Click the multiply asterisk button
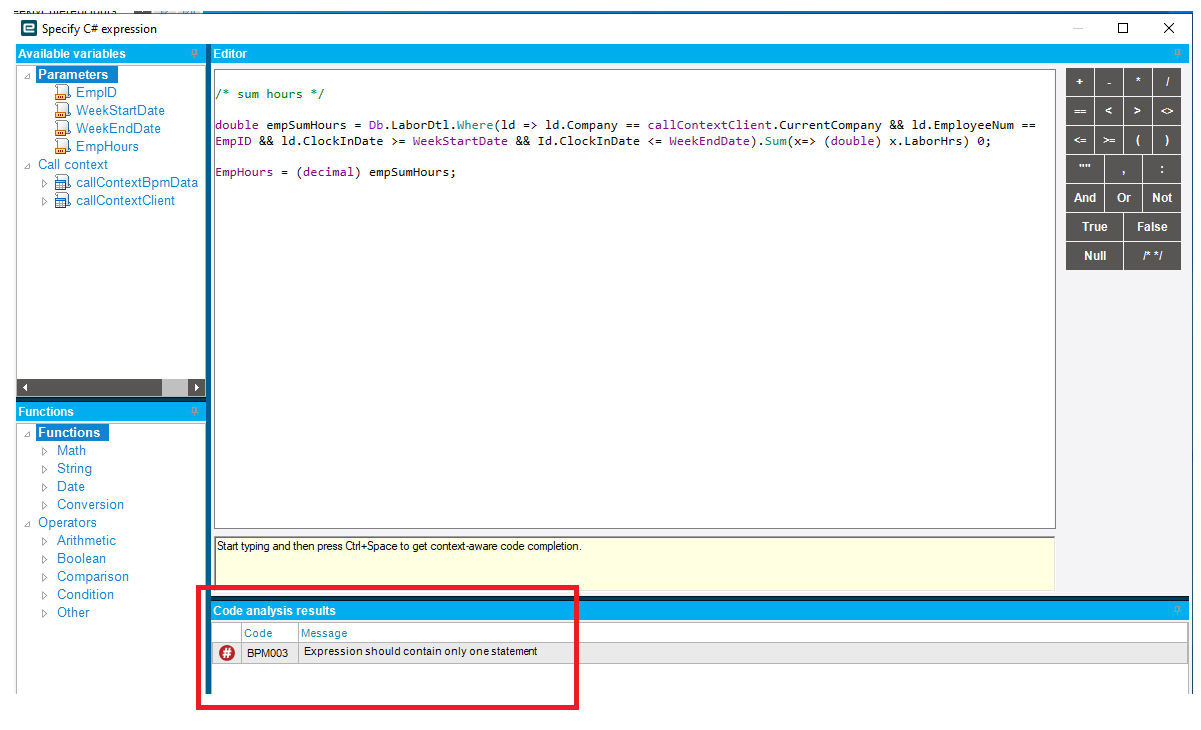1201x730 pixels. [1138, 82]
